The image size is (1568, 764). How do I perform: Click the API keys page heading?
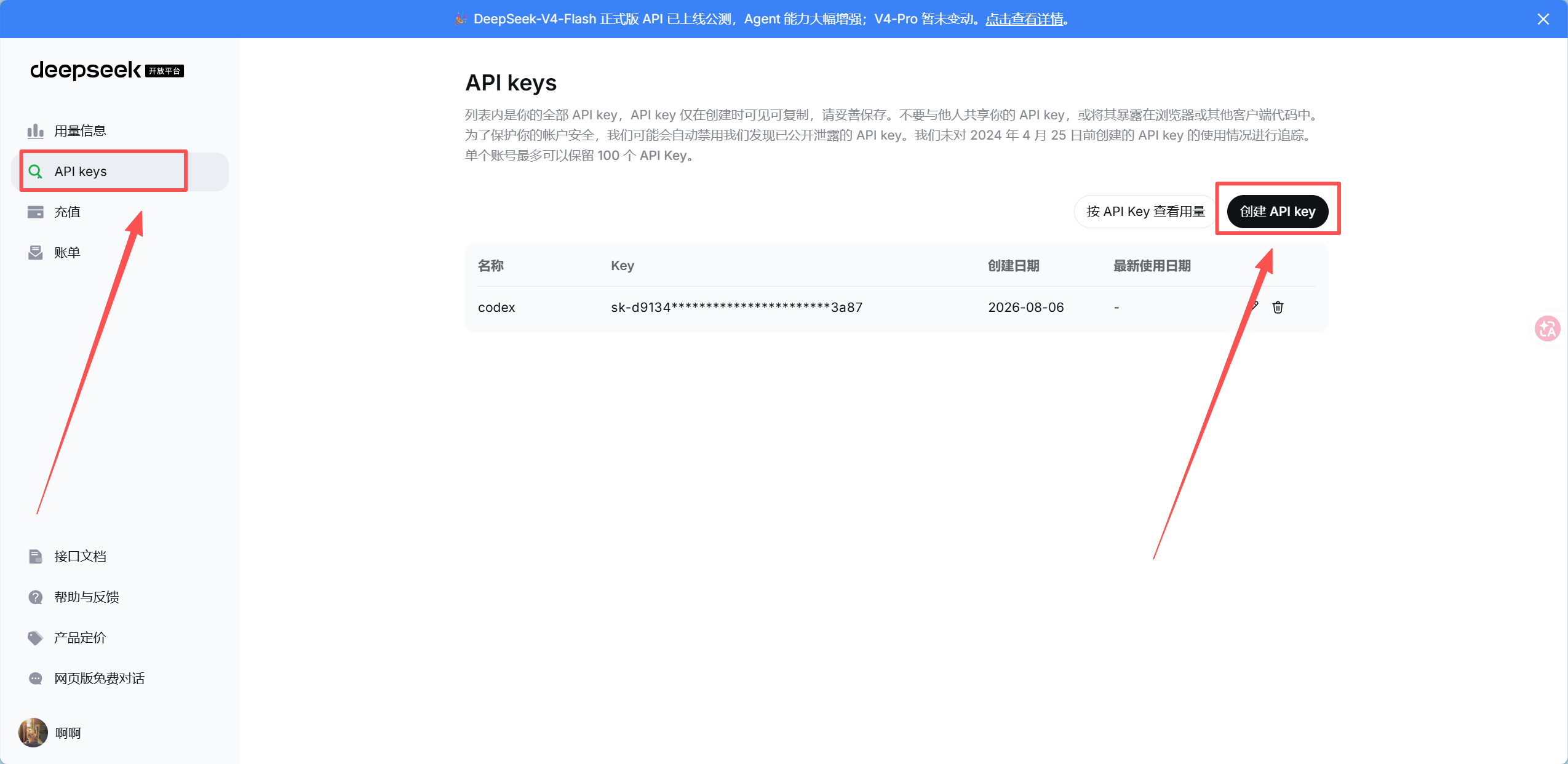pyautogui.click(x=511, y=83)
